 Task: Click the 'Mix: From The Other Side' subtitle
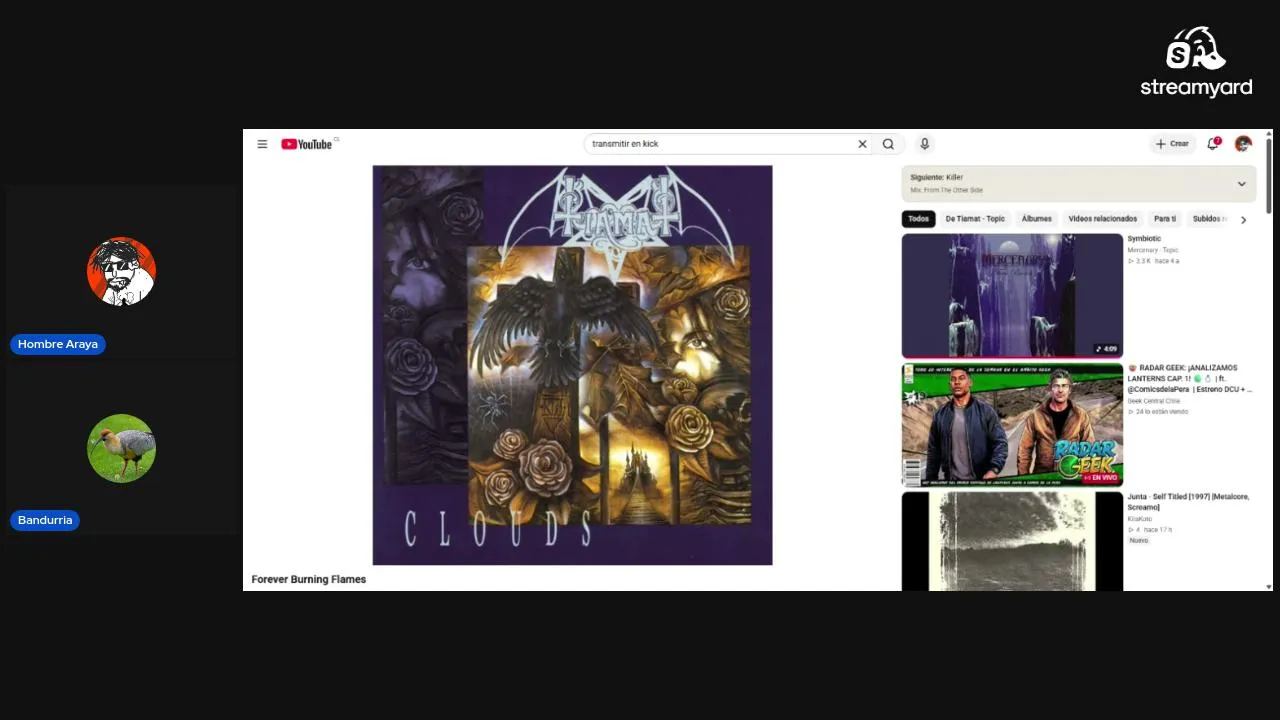click(946, 190)
